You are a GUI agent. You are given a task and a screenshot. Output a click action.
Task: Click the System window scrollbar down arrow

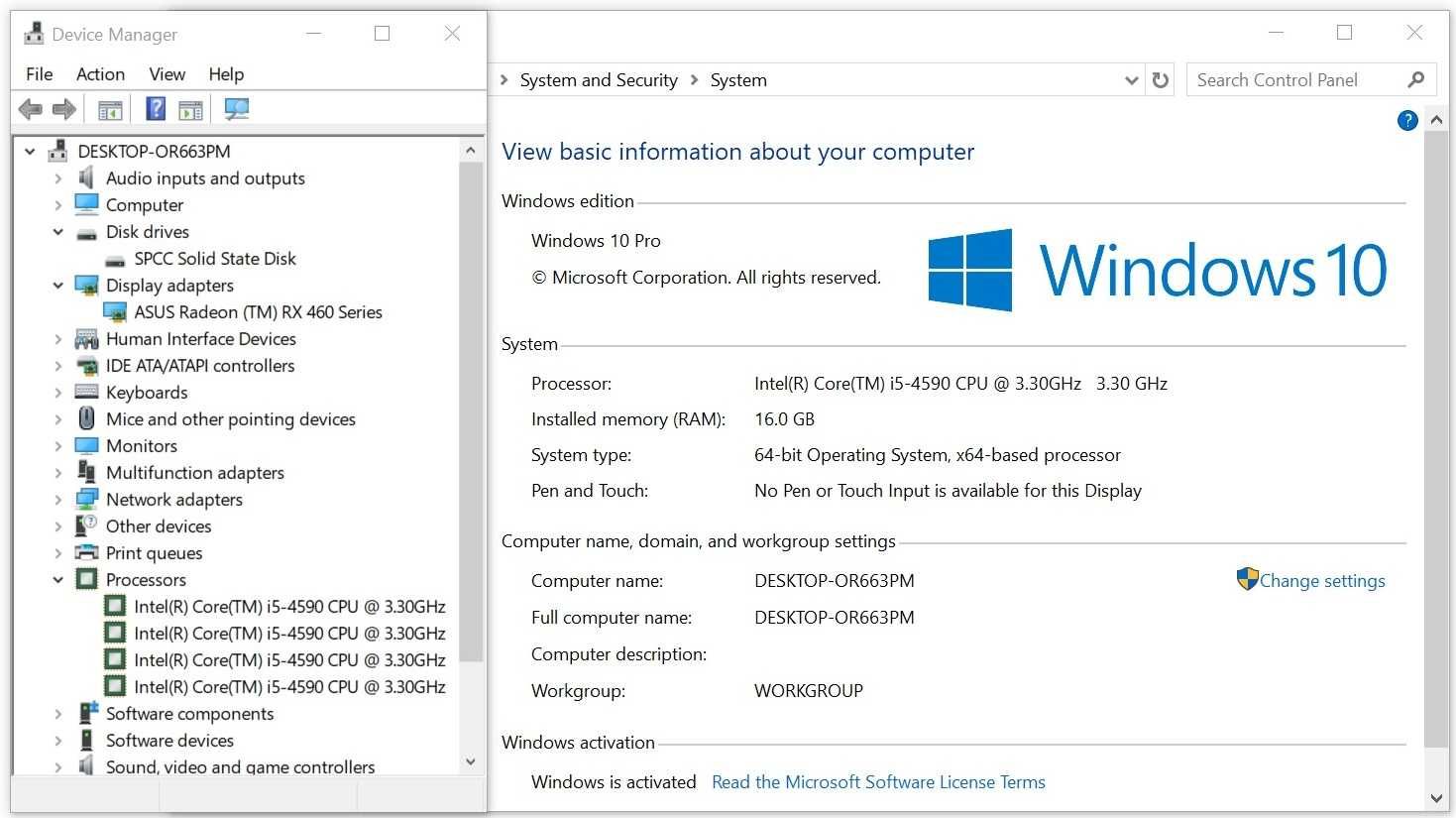click(1436, 798)
